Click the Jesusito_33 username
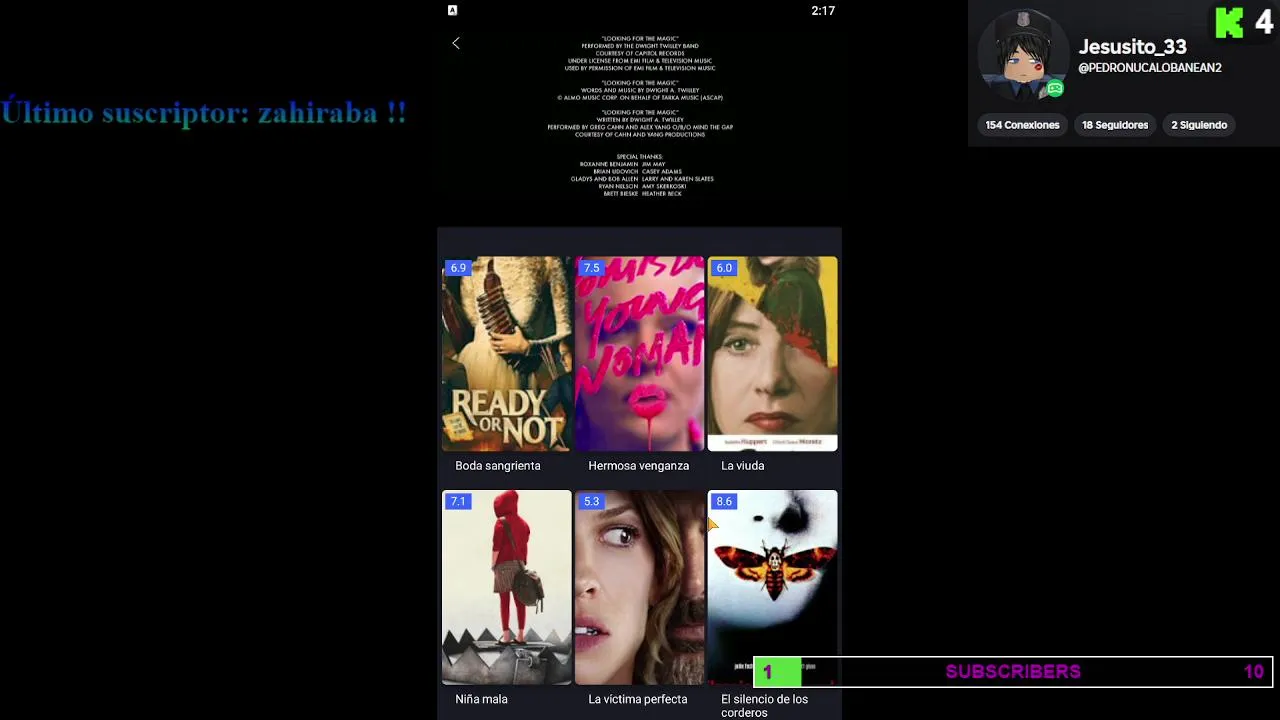Viewport: 1280px width, 720px height. pyautogui.click(x=1132, y=47)
